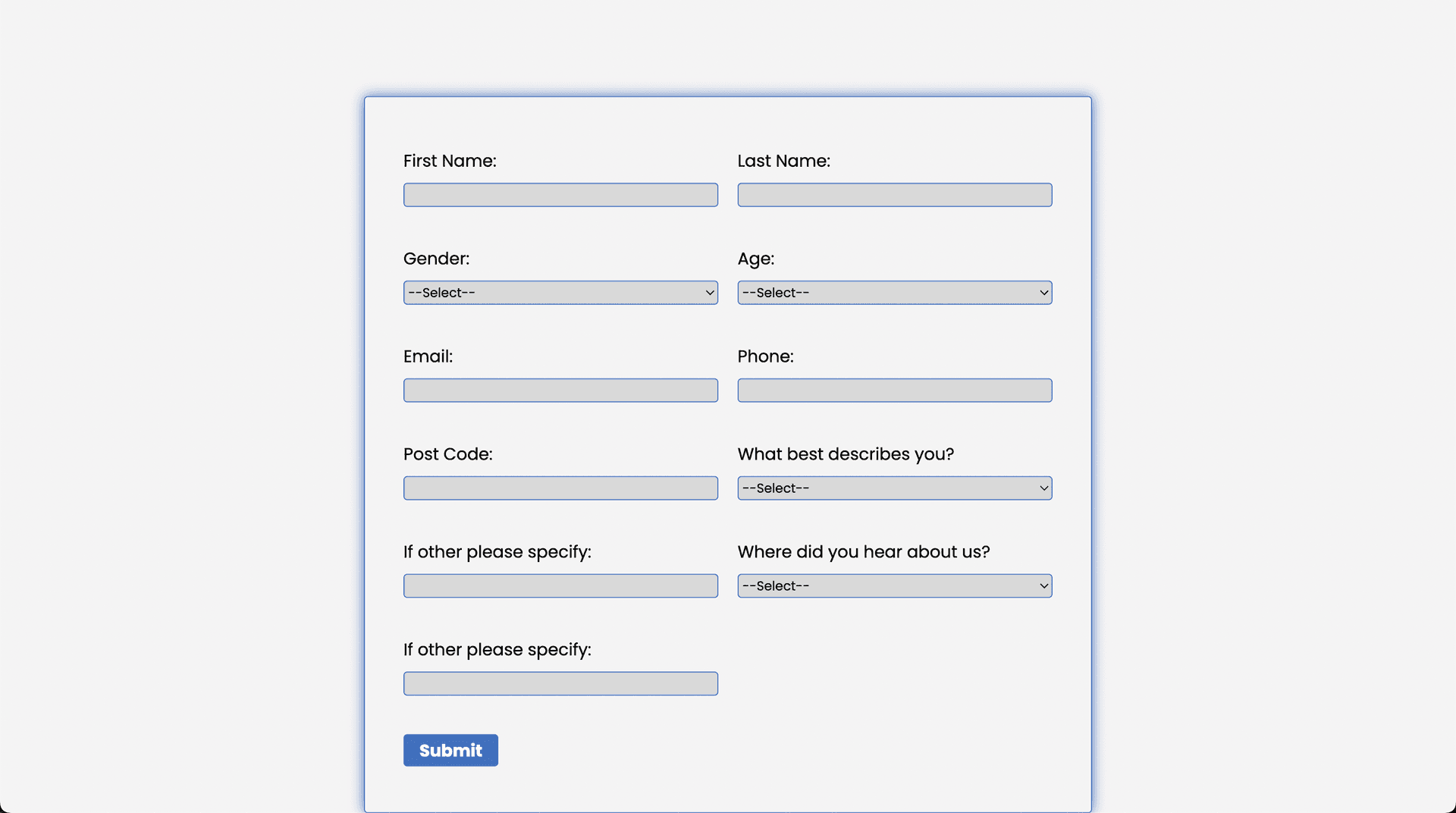Click the 'Where did you hear about us?' label
Image resolution: width=1456 pixels, height=813 pixels.
pyautogui.click(x=863, y=552)
